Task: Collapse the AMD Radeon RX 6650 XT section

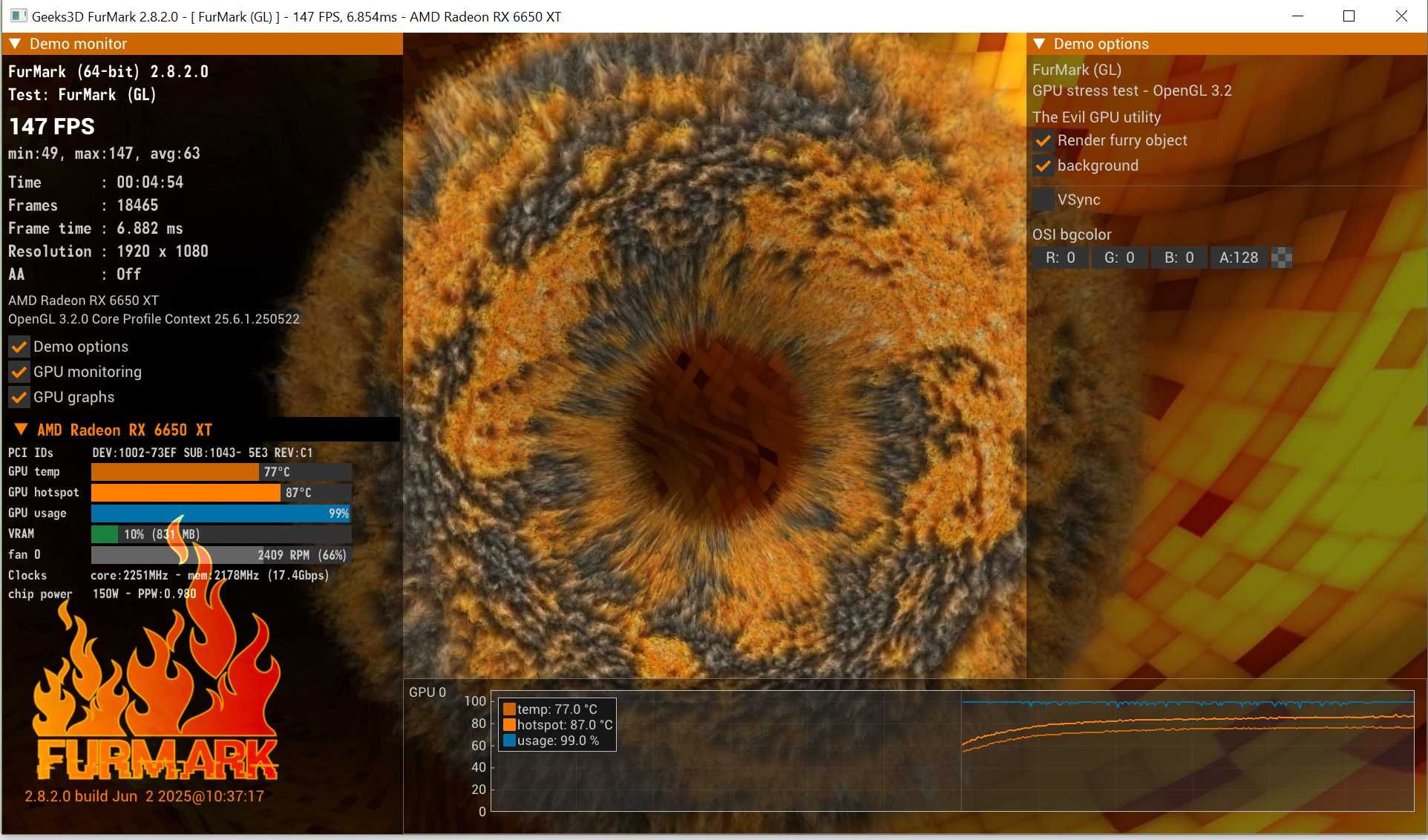Action: [22, 430]
